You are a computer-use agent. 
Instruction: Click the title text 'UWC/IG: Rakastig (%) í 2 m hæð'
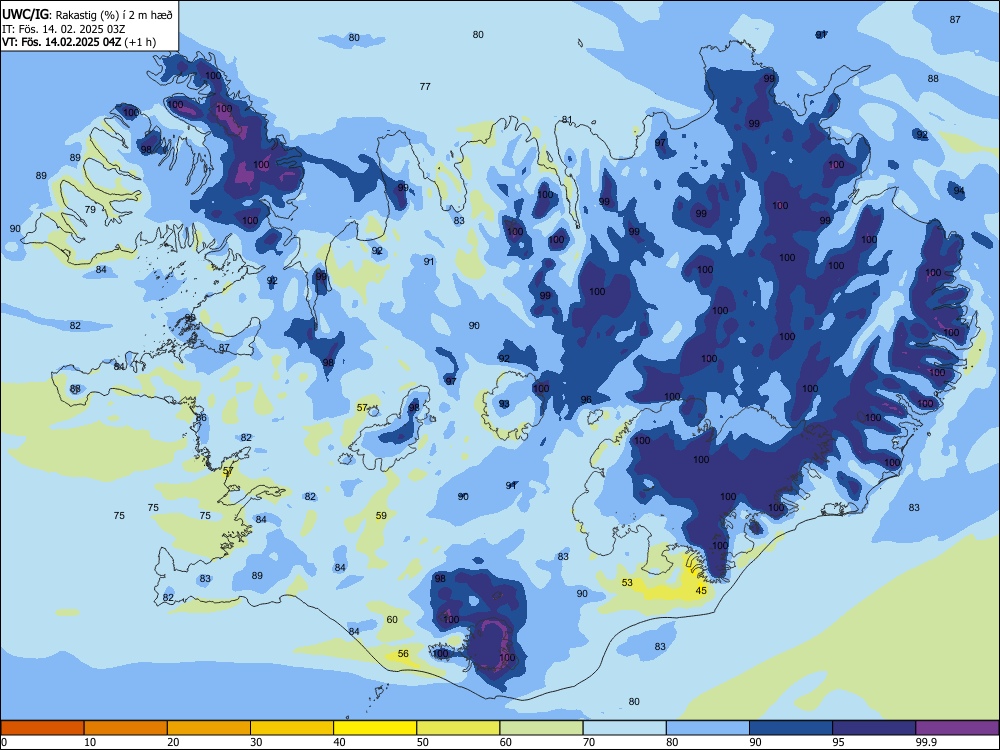[x=87, y=15]
